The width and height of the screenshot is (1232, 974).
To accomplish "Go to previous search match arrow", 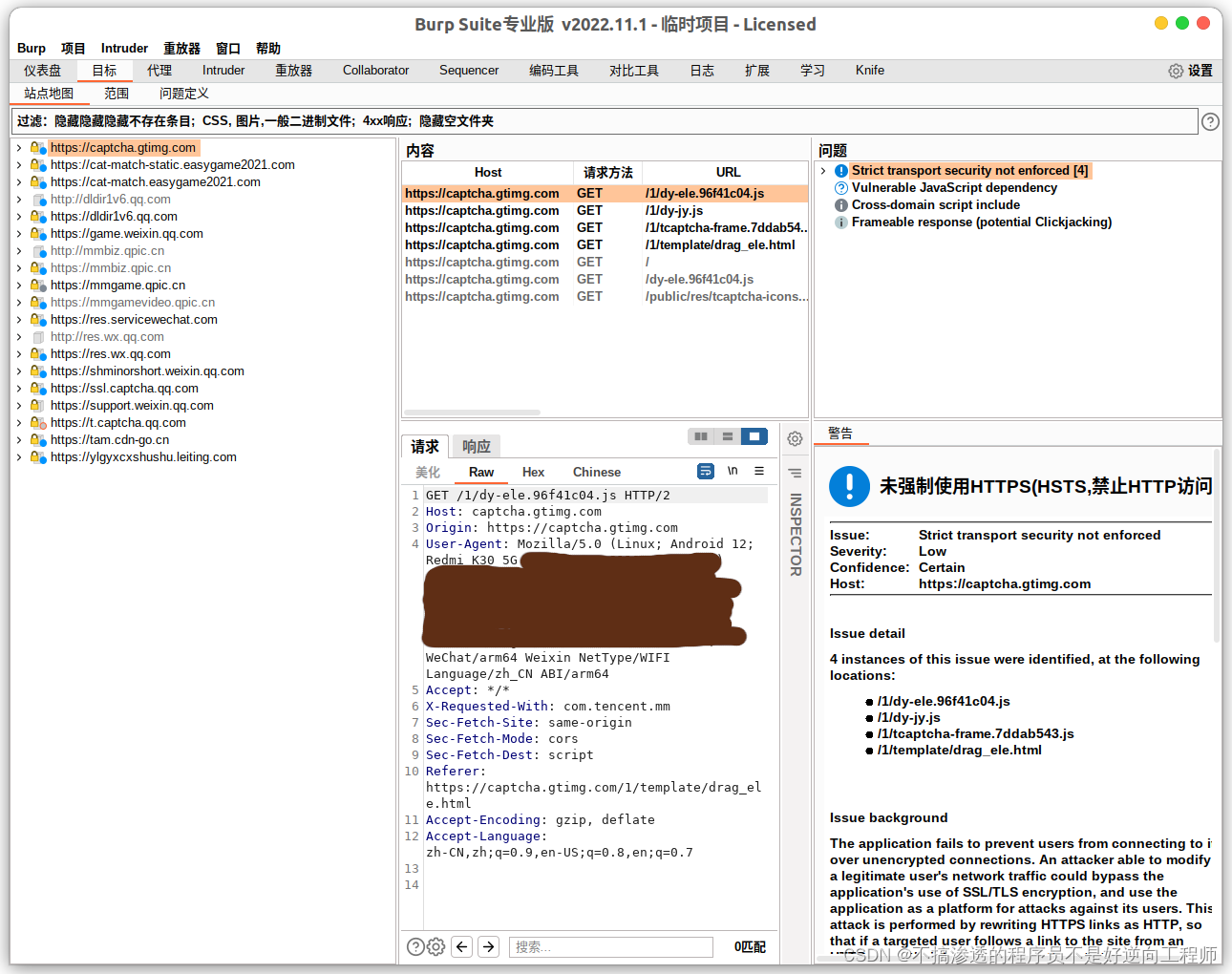I will [462, 946].
